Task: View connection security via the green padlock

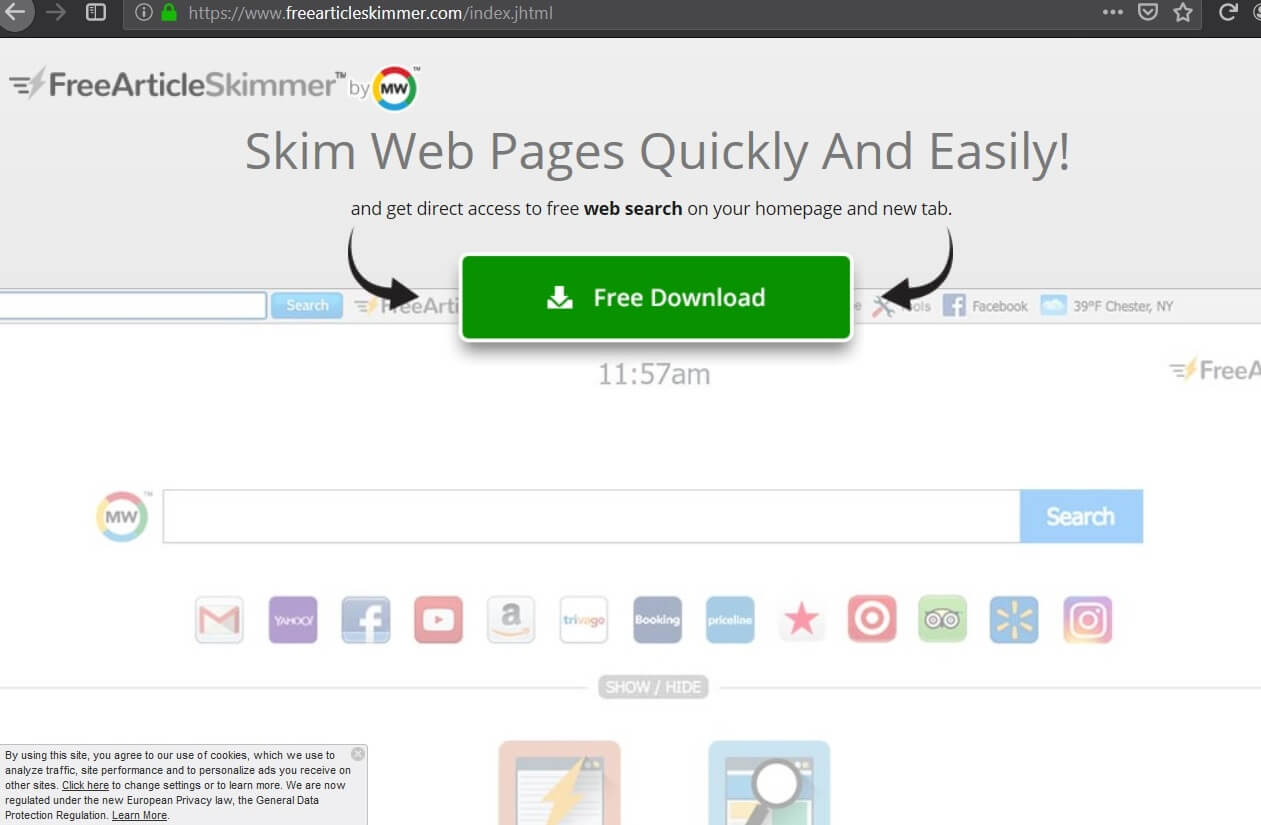Action: tap(168, 13)
